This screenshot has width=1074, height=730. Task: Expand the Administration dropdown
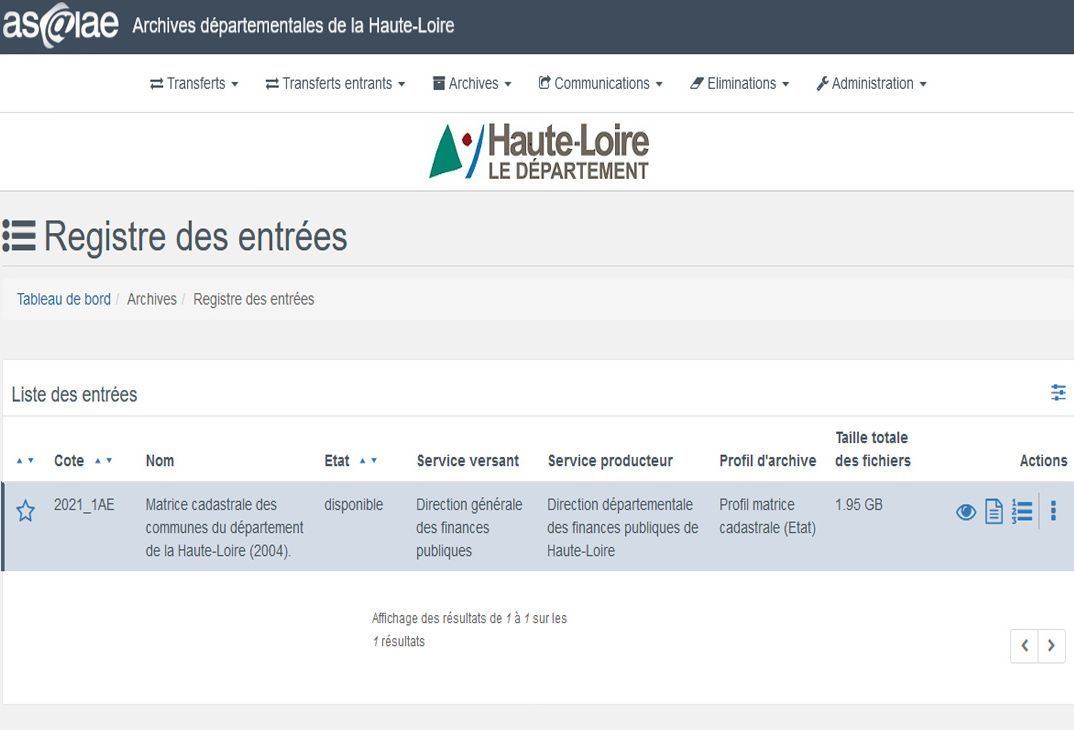point(871,83)
